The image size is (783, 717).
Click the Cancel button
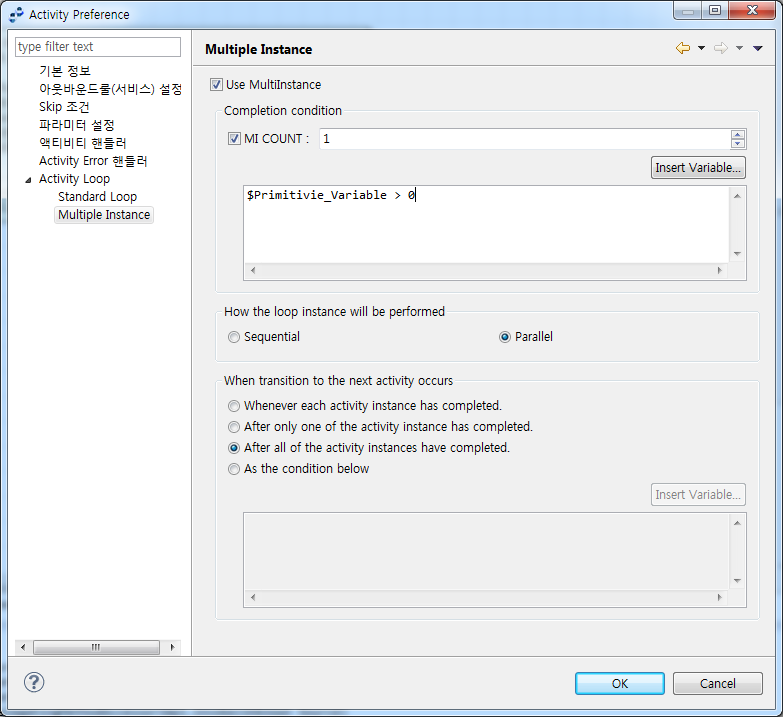click(x=718, y=684)
